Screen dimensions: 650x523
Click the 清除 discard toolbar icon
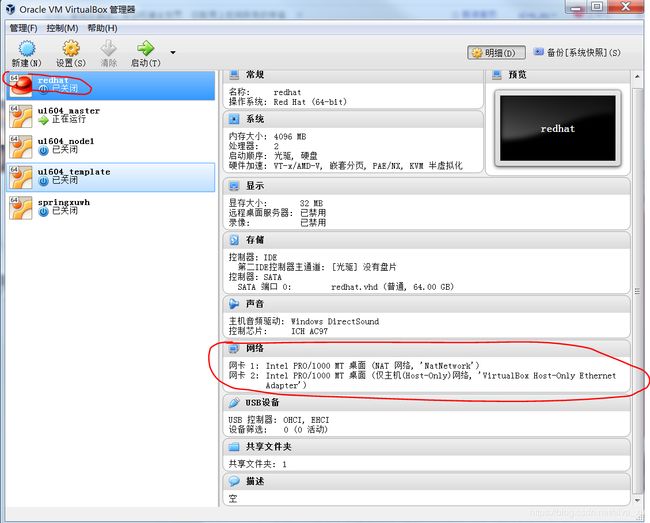pyautogui.click(x=109, y=48)
